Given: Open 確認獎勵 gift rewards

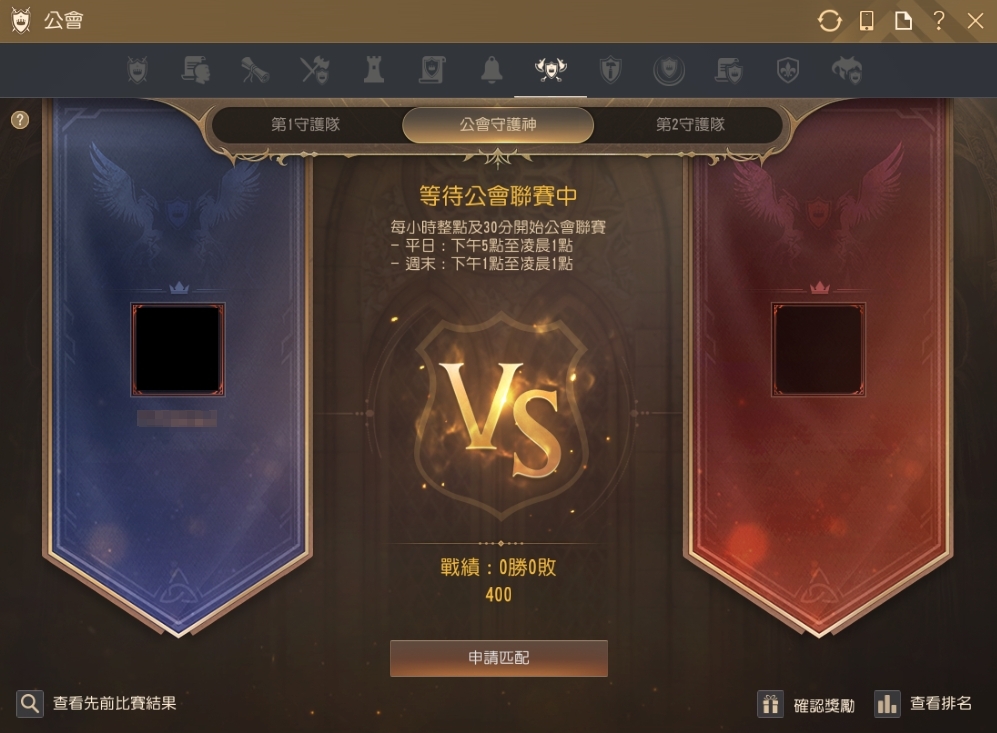Looking at the screenshot, I should click(x=806, y=704).
